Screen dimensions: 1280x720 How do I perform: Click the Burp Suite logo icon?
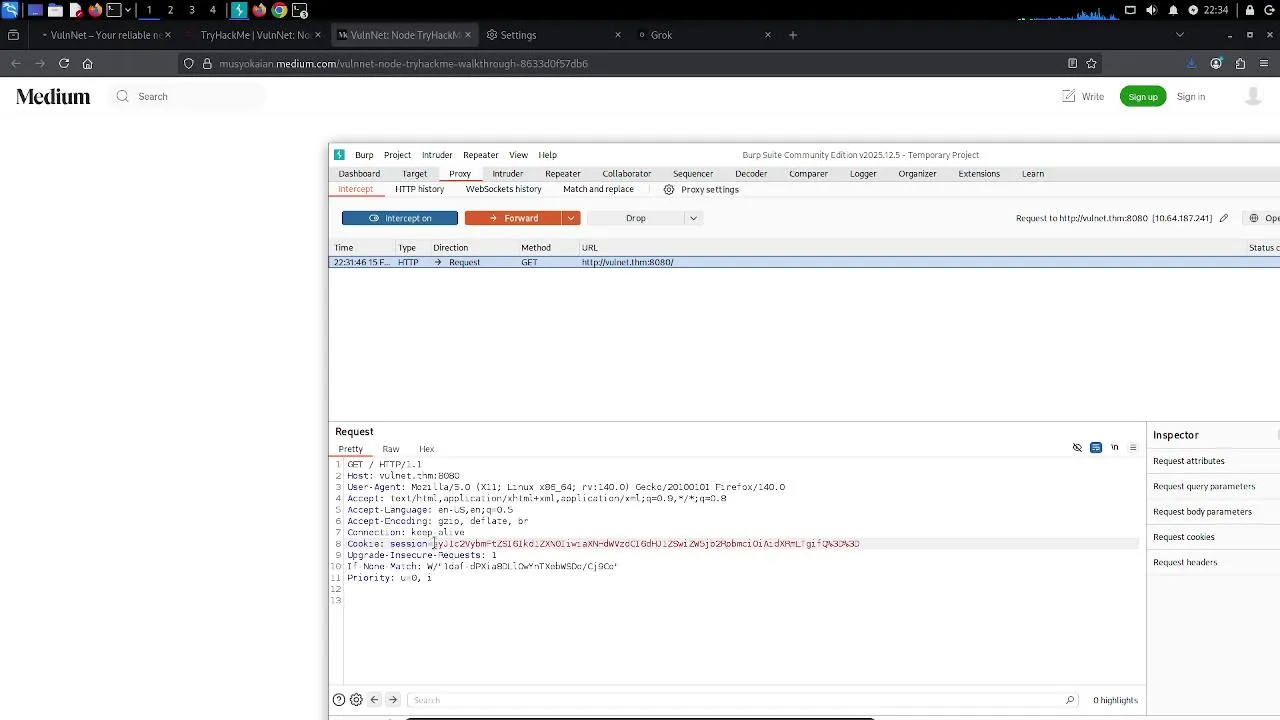point(339,155)
